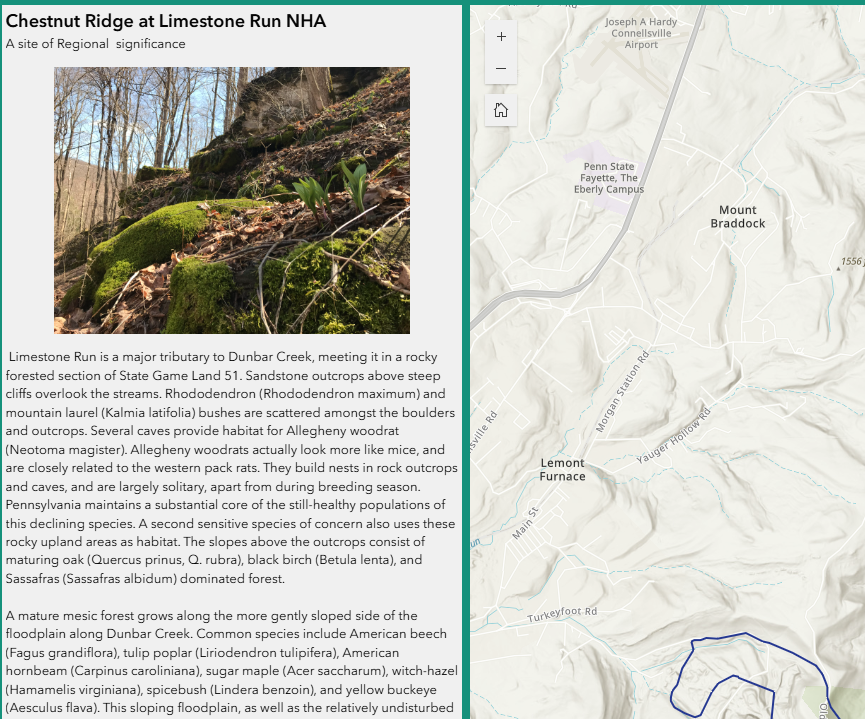Viewport: 865px width, 719px height.
Task: Select the 'A site of Regional significance' subtitle
Action: [95, 44]
